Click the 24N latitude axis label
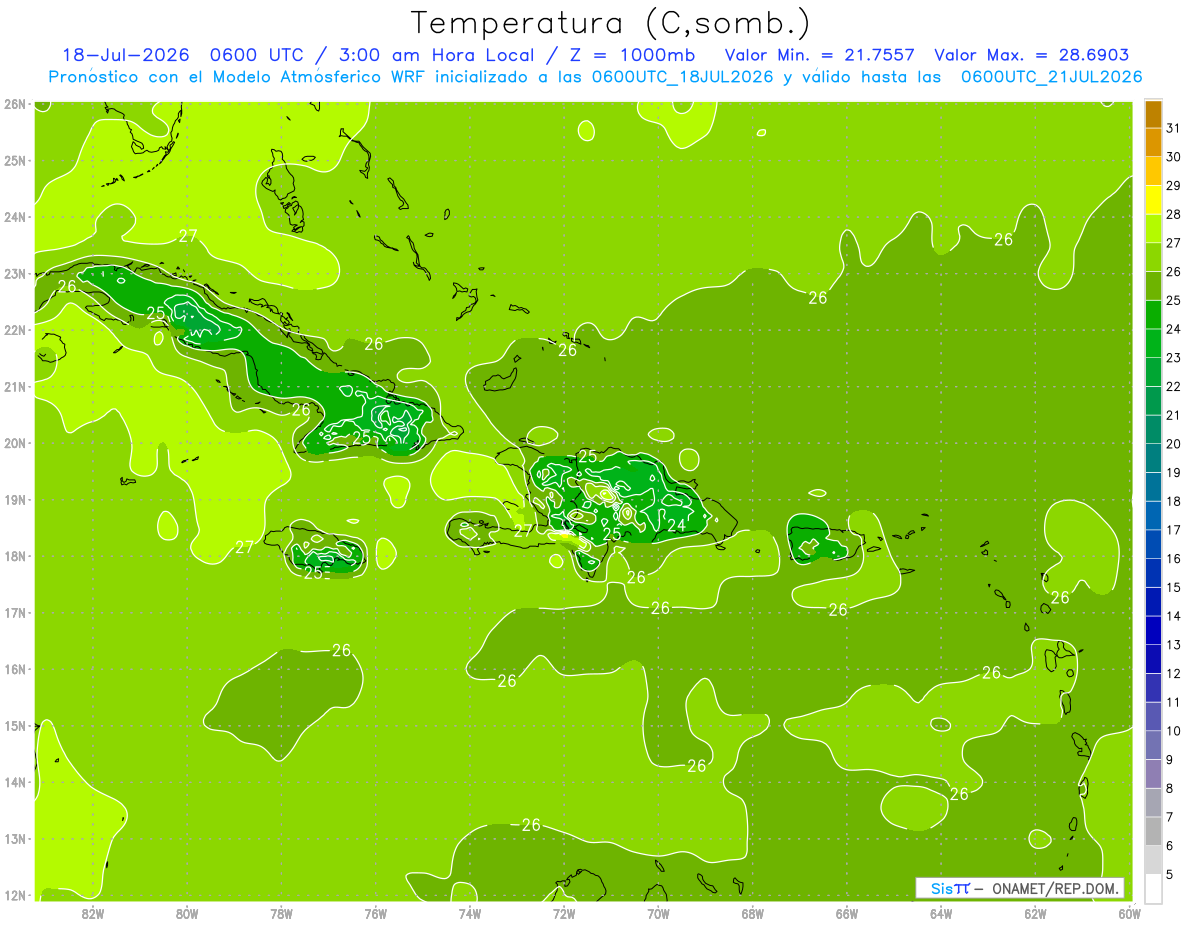 (14, 217)
